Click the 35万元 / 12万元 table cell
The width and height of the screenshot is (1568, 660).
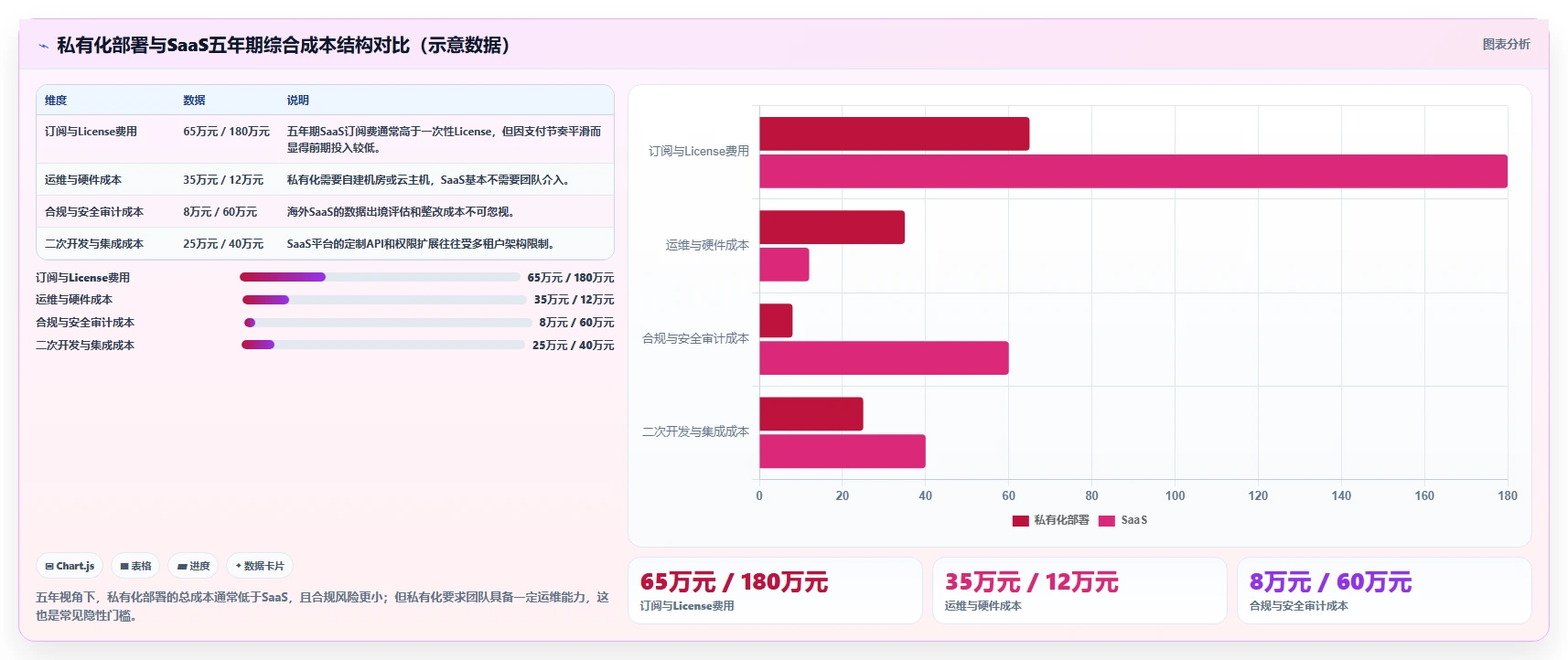click(x=223, y=180)
